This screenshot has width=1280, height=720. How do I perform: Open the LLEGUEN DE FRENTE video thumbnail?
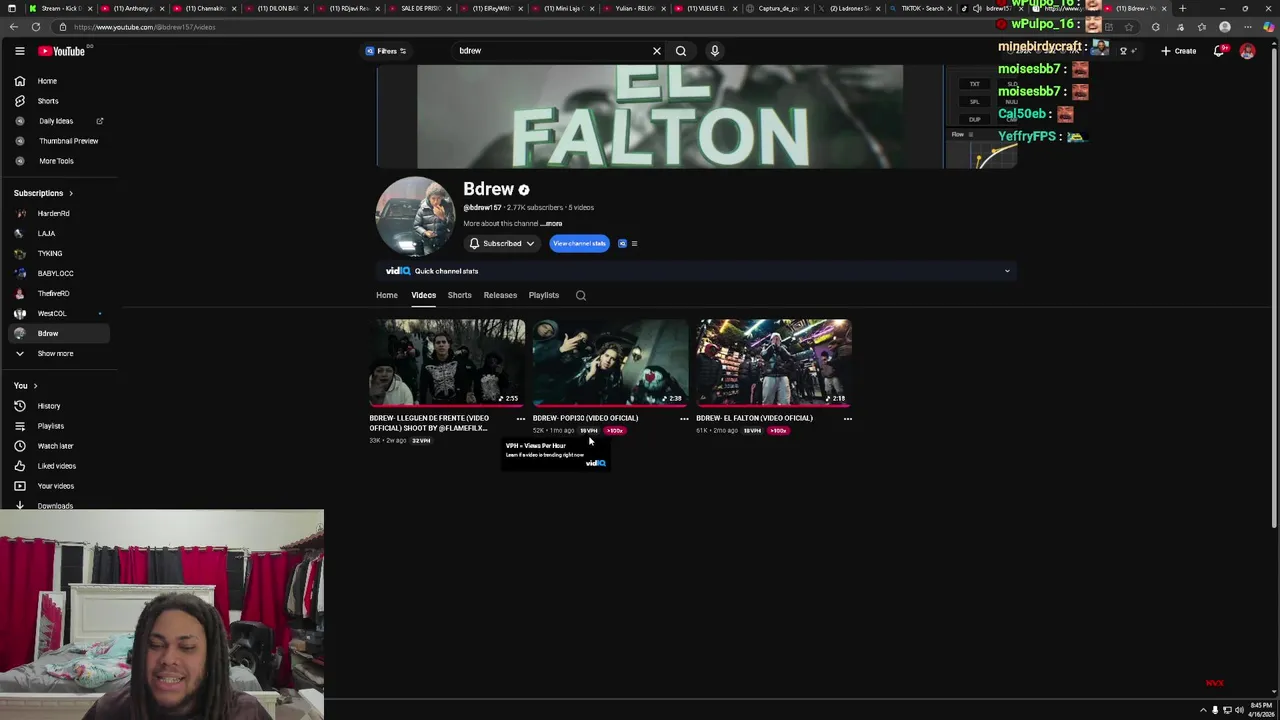pos(447,362)
